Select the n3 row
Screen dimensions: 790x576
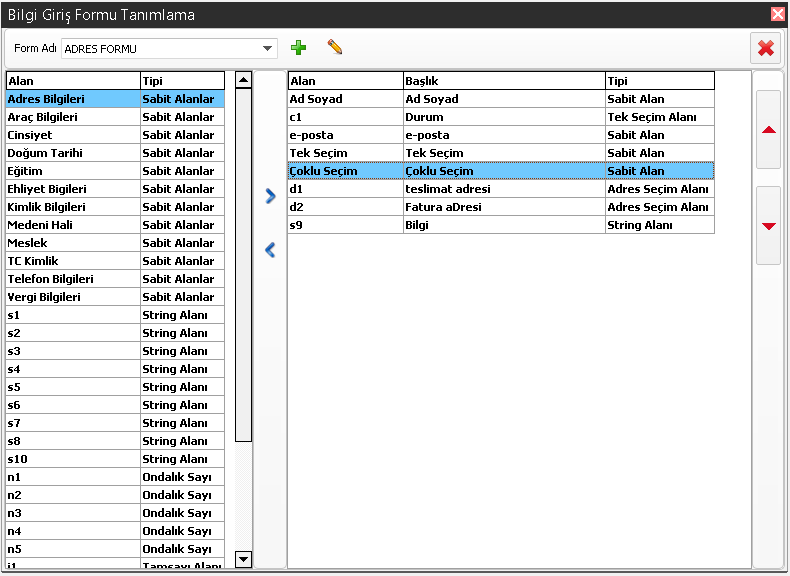(x=115, y=514)
